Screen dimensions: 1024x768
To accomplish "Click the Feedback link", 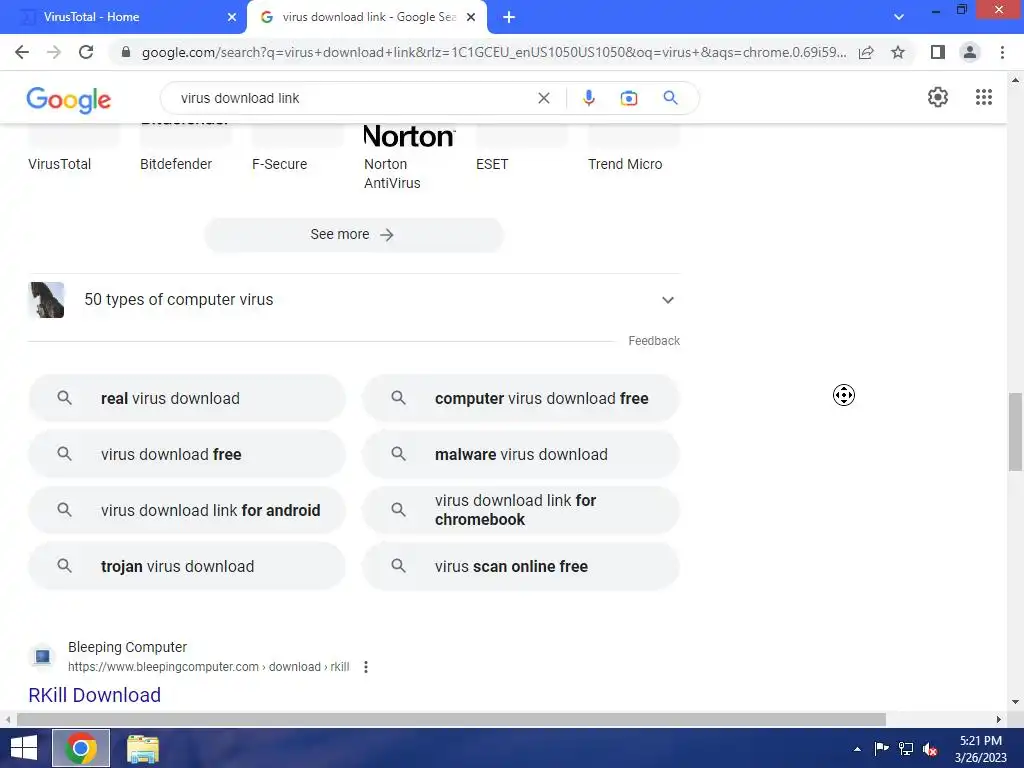I will click(654, 341).
